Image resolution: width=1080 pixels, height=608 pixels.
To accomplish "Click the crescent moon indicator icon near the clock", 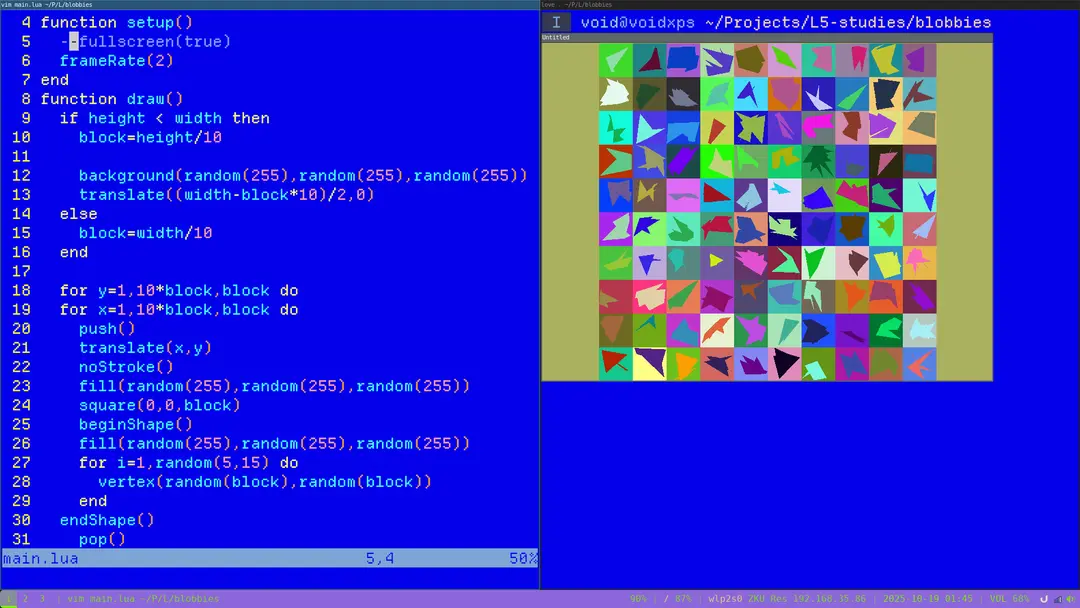I will point(1043,599).
